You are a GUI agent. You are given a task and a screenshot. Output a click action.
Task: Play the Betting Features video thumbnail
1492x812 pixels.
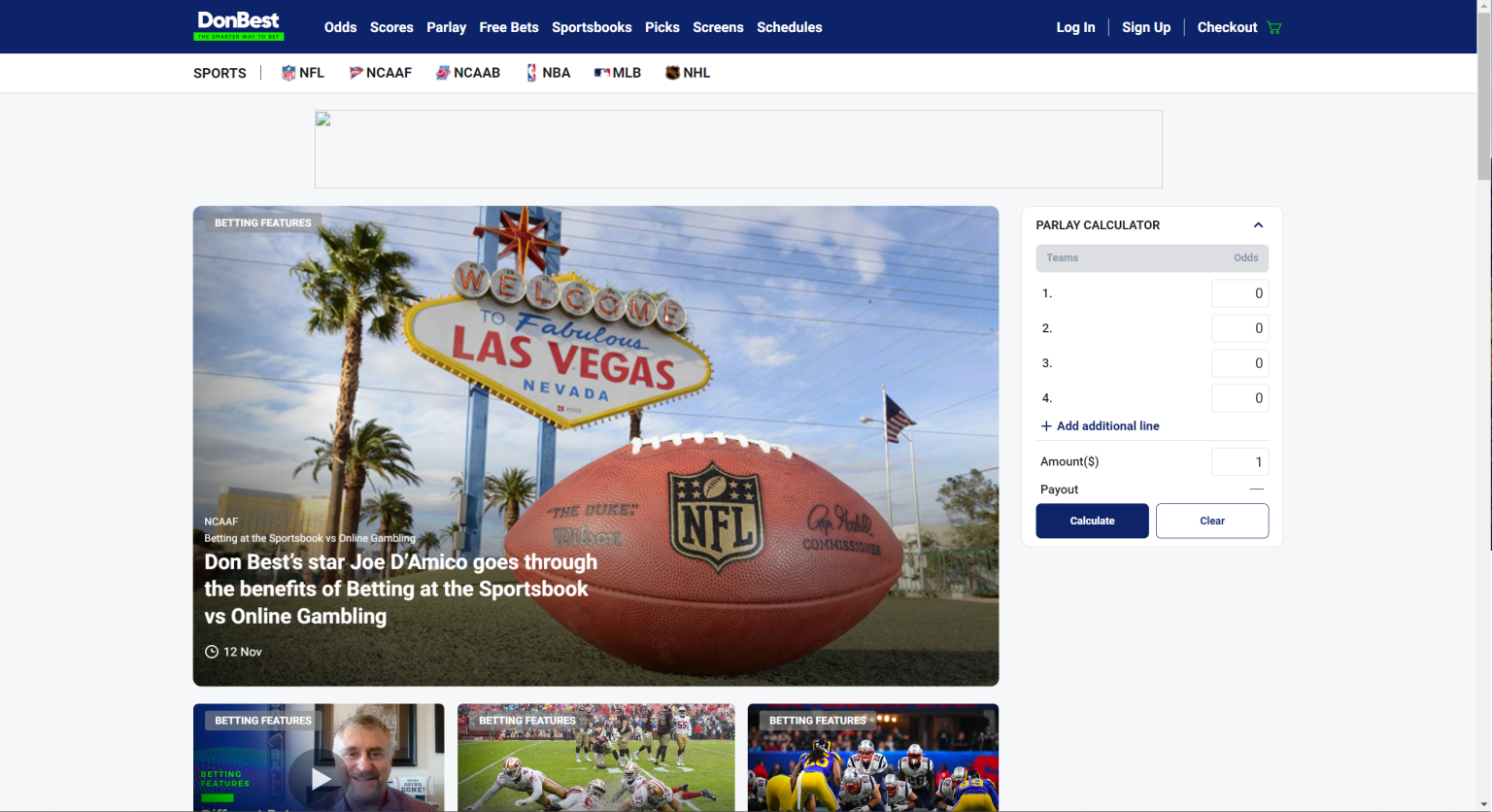(x=319, y=777)
